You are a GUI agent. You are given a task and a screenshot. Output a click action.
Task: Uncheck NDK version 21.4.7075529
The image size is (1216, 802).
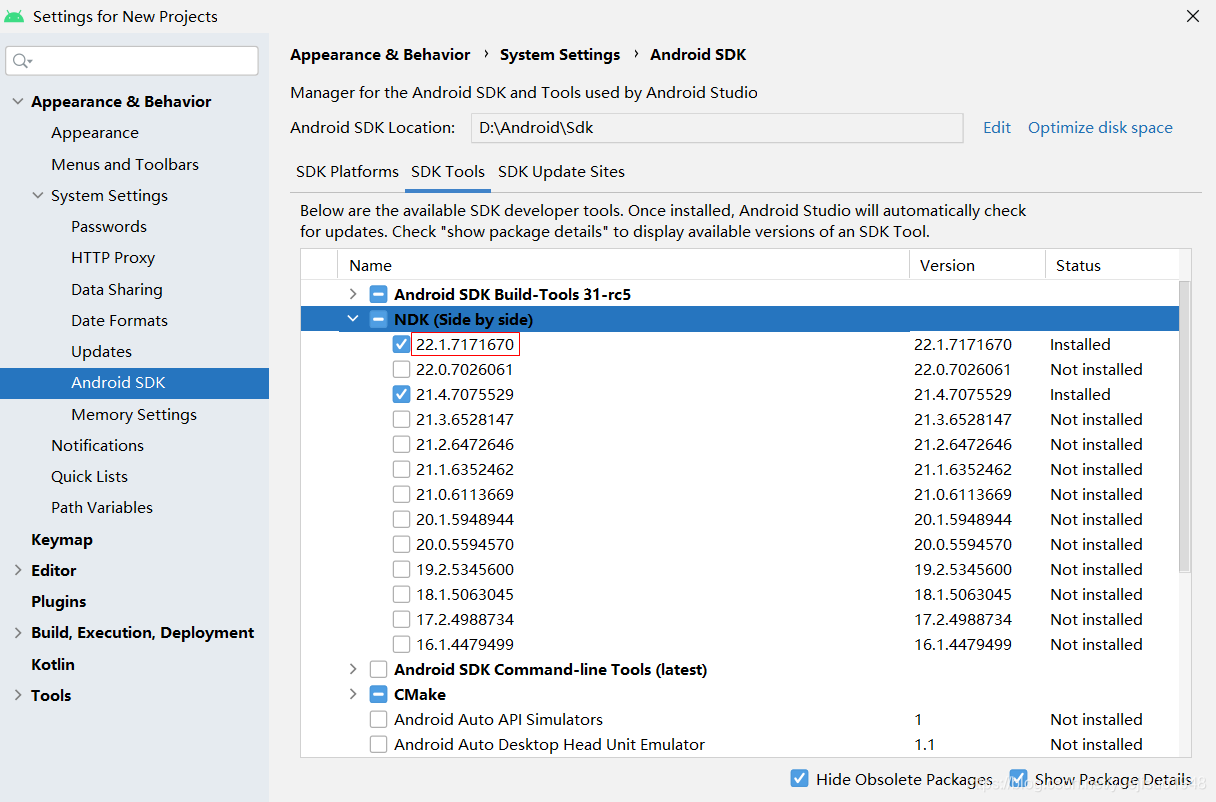(x=401, y=394)
